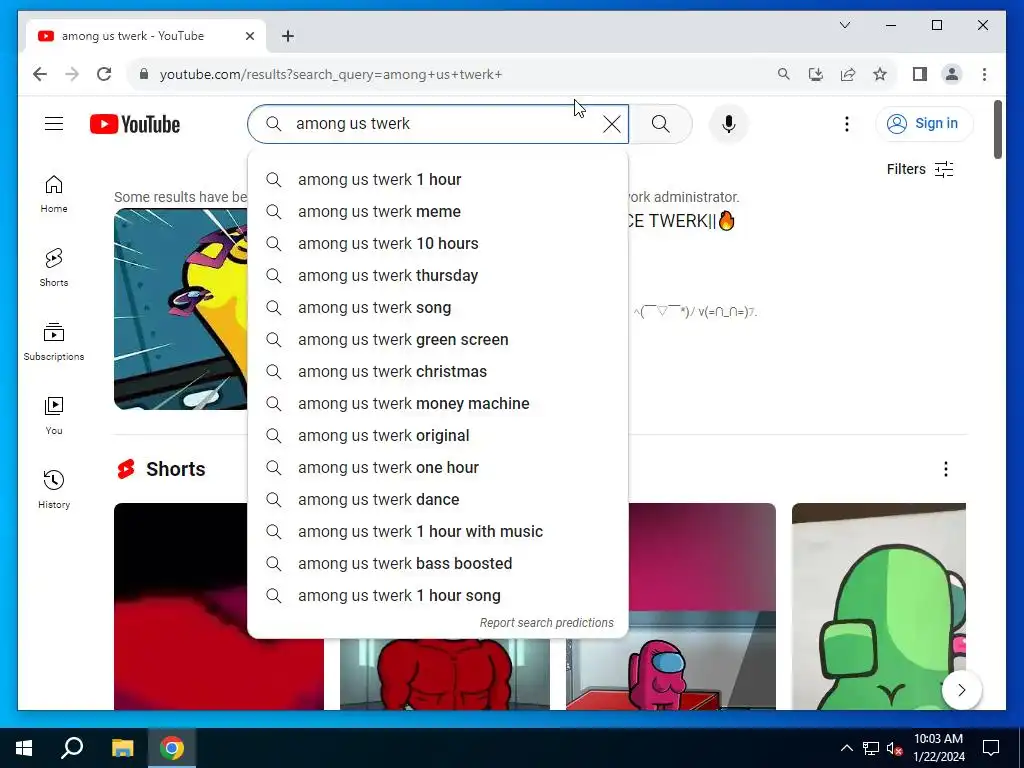The image size is (1024, 768).
Task: Grab the page vertical scrollbar
Action: 997,129
